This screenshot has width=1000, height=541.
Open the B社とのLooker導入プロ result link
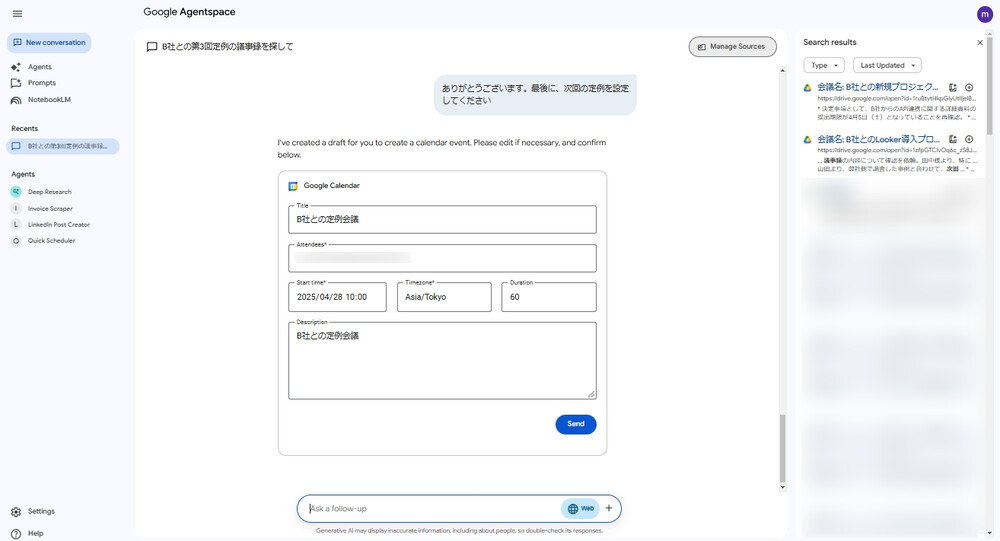pyautogui.click(x=878, y=139)
